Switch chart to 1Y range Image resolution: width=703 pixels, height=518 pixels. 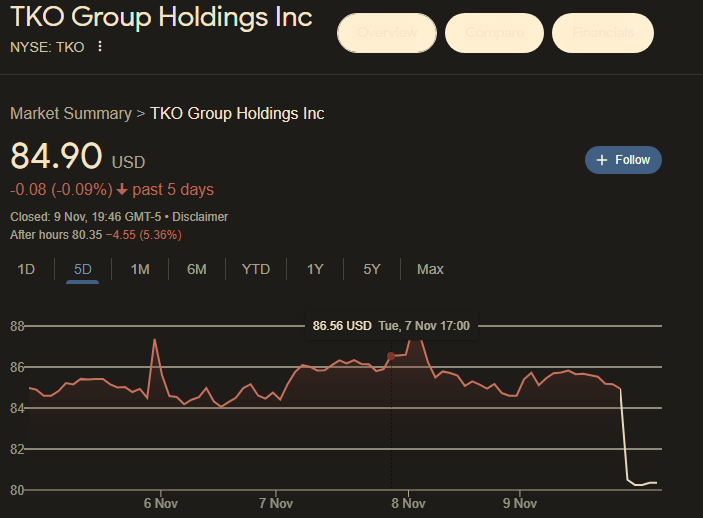pyautogui.click(x=315, y=269)
